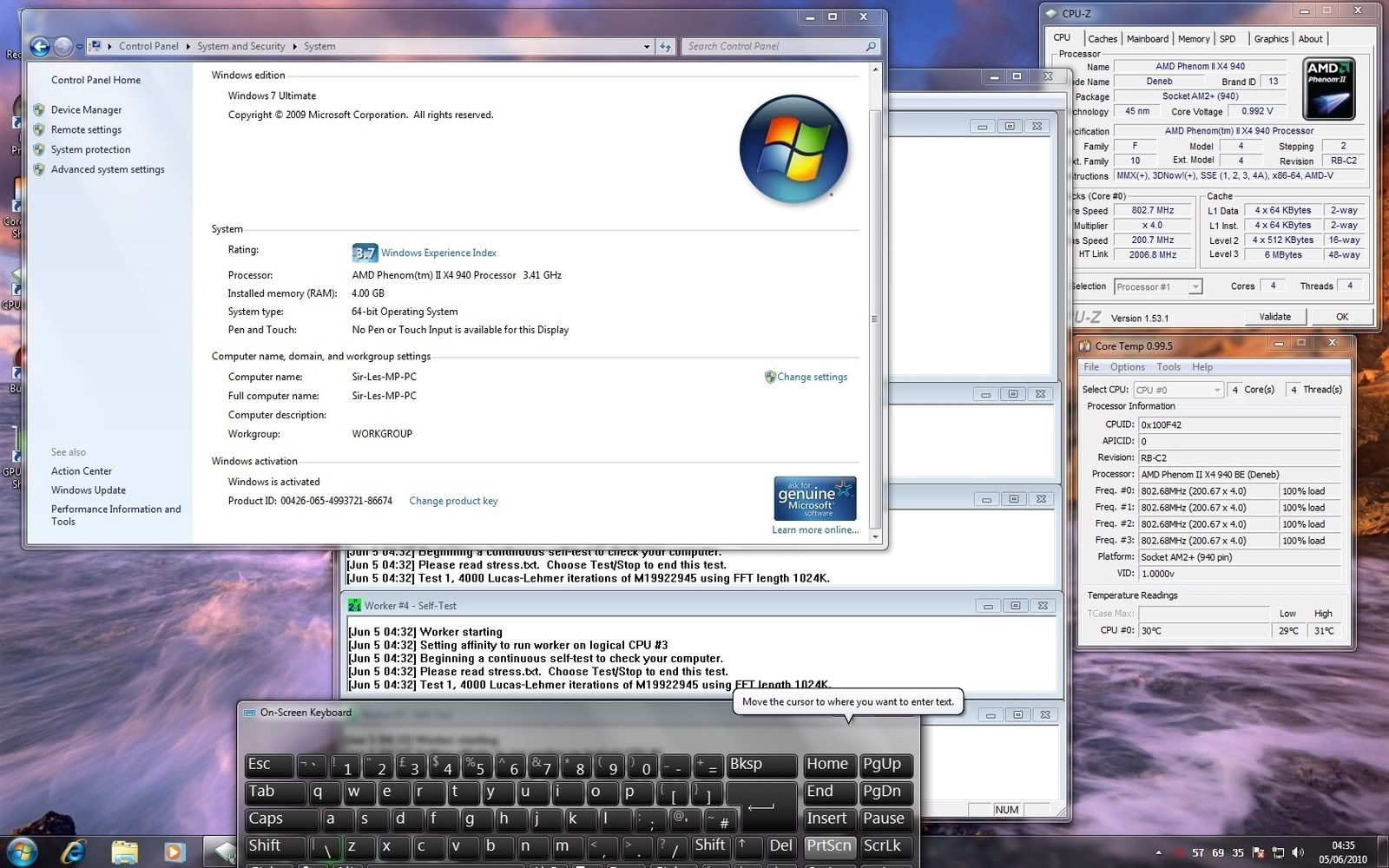The image size is (1389, 868).
Task: Click the genuine Microsoft software badge
Action: point(814,498)
